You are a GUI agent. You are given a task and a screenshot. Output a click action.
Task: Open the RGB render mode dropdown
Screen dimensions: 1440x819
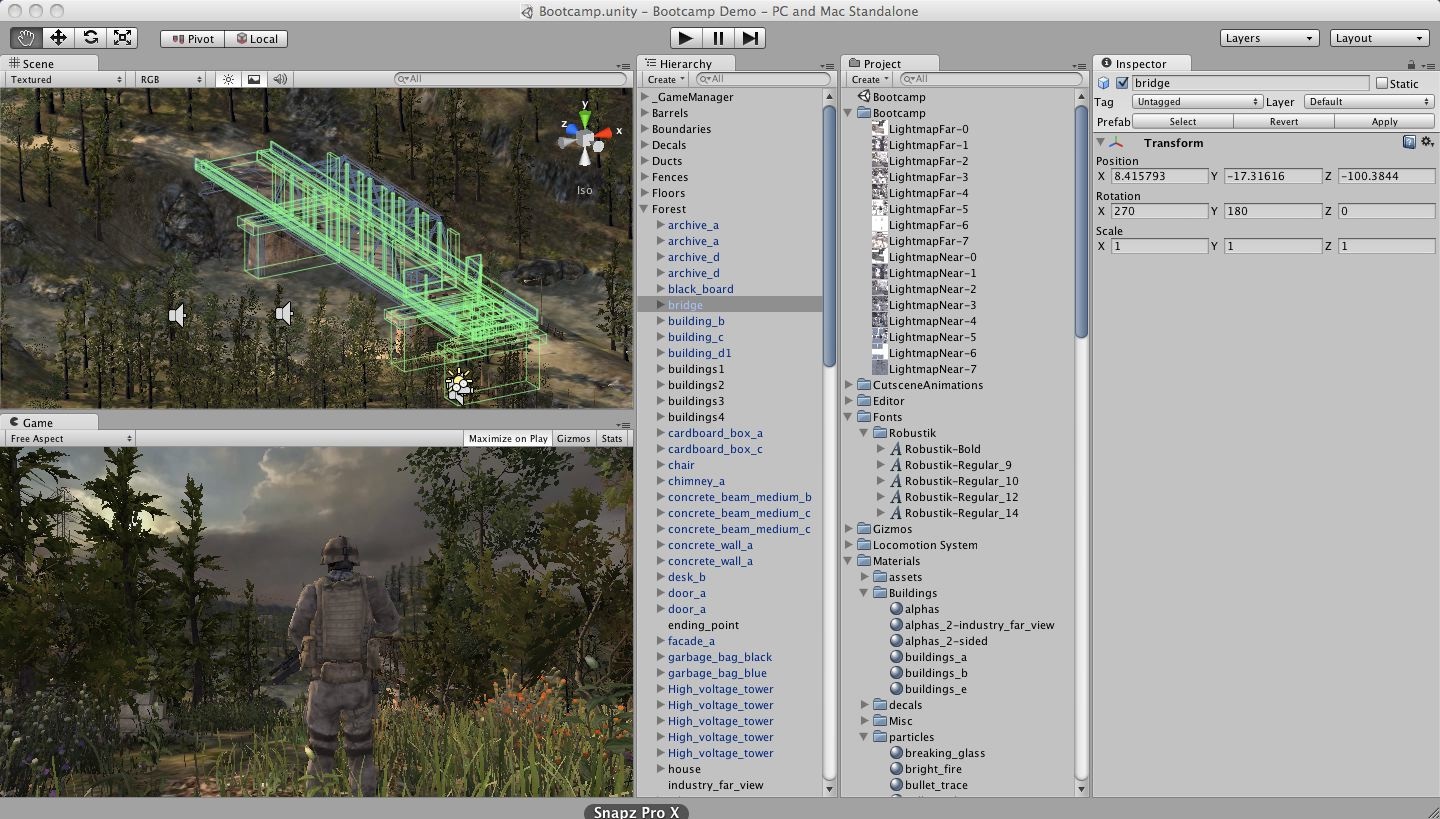(171, 79)
